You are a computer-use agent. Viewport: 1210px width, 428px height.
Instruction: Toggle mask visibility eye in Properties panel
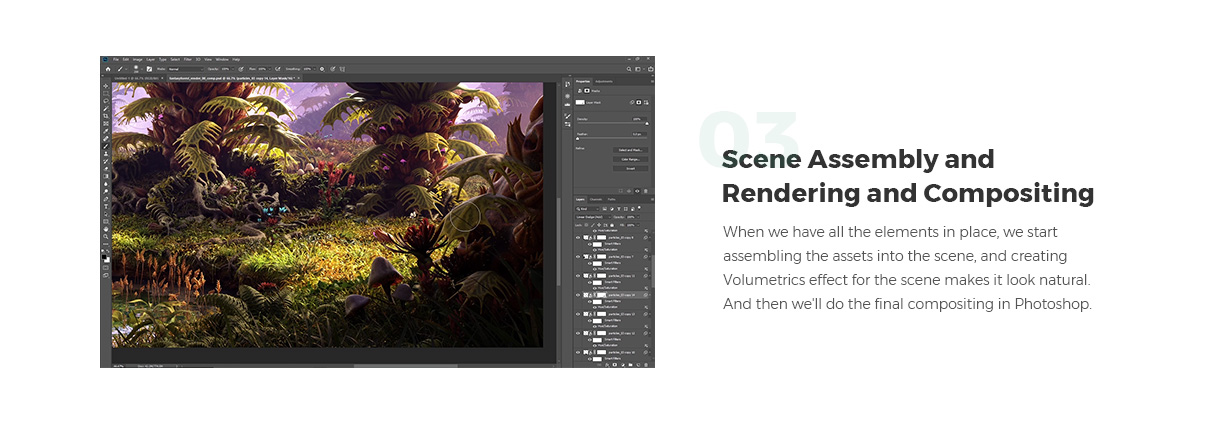pos(637,191)
